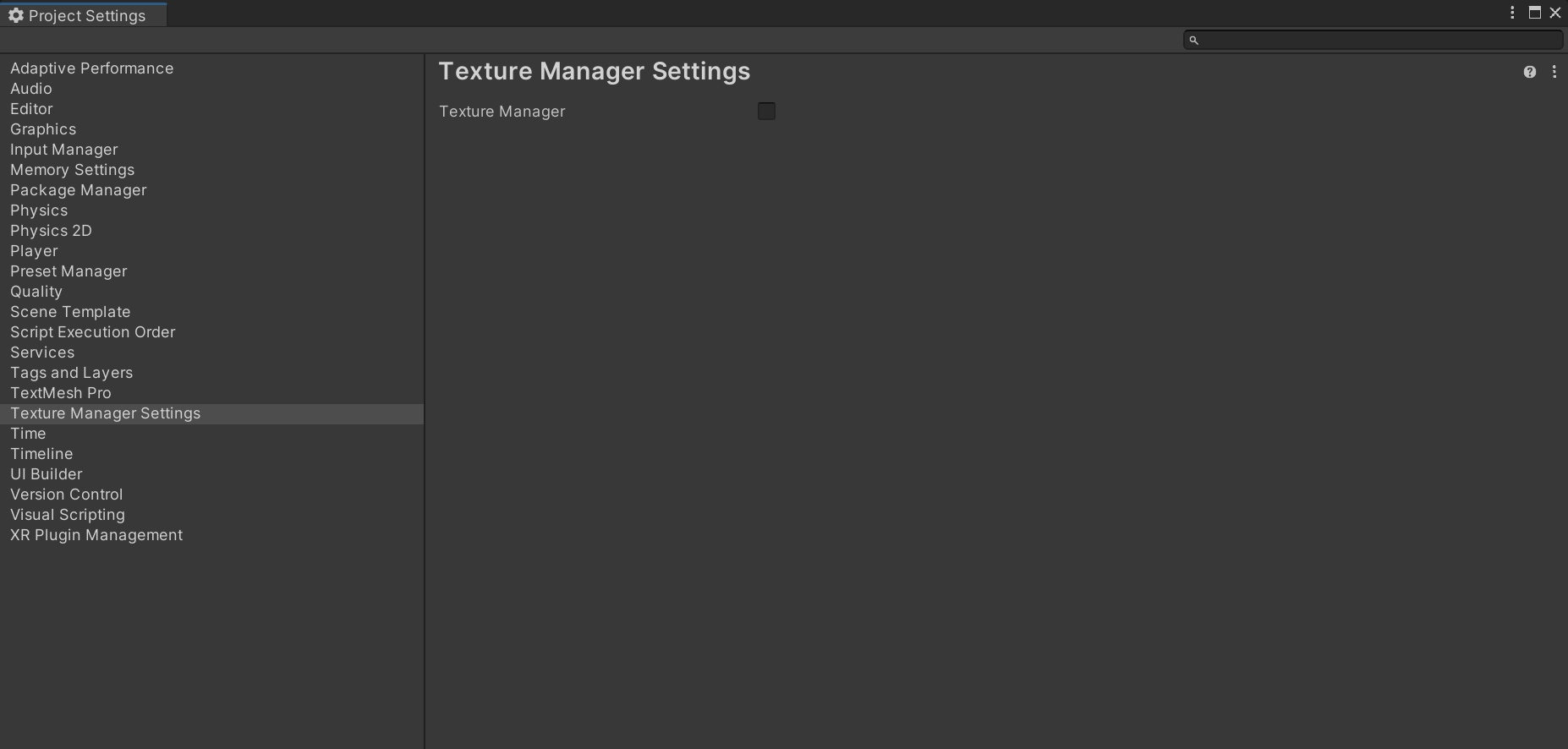Viewport: 1568px width, 749px height.
Task: Open the help icon for Texture Manager Settings
Action: click(1529, 72)
